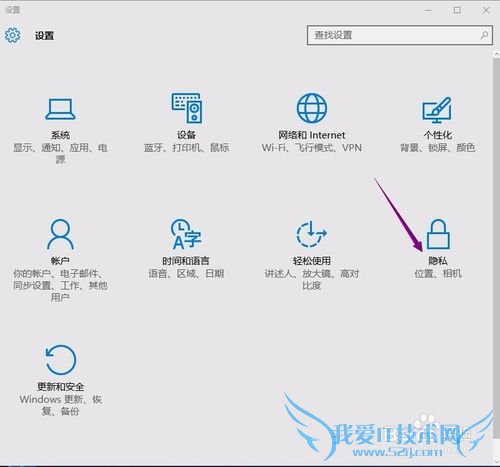Open the Devices (设备) keyboard-speaker icon

pyautogui.click(x=187, y=108)
